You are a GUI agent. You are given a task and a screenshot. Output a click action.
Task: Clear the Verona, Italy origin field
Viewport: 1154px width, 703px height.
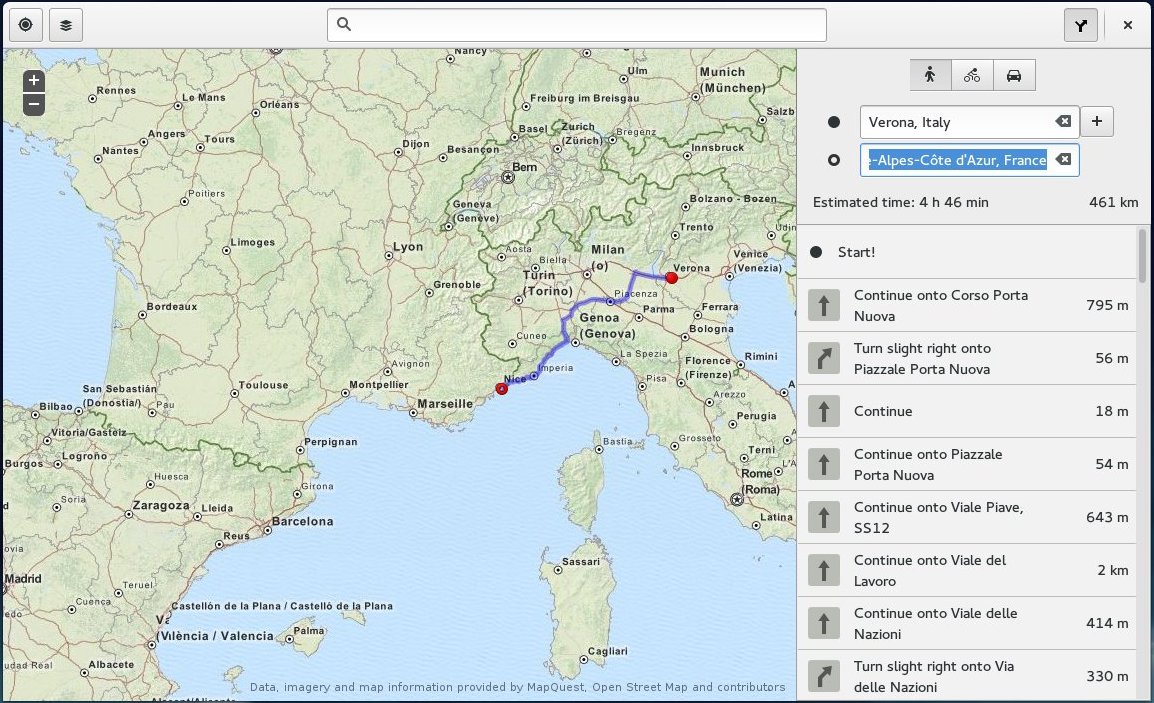click(x=1063, y=121)
